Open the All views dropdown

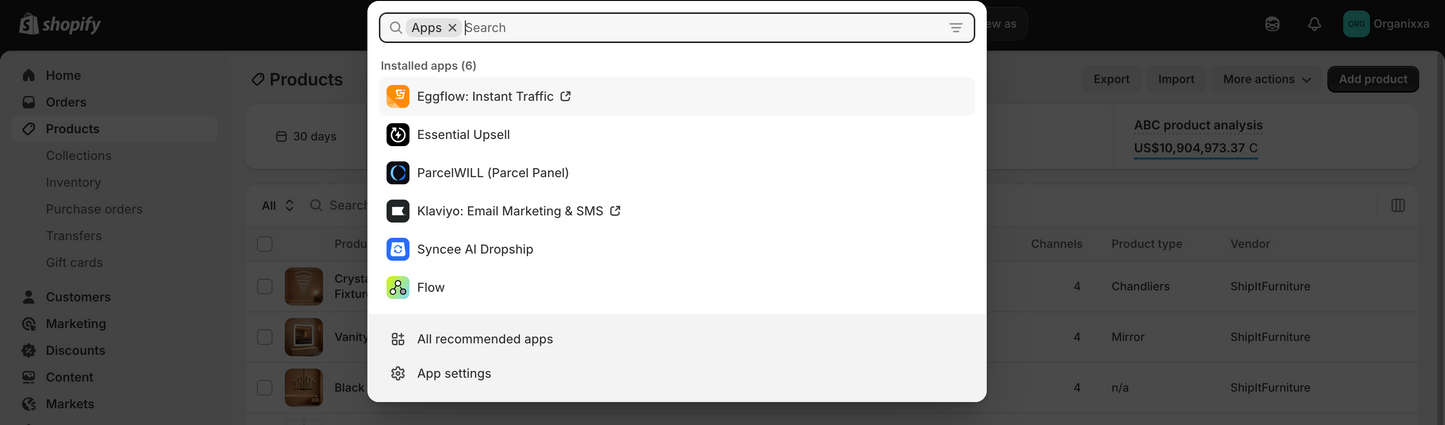coord(278,205)
